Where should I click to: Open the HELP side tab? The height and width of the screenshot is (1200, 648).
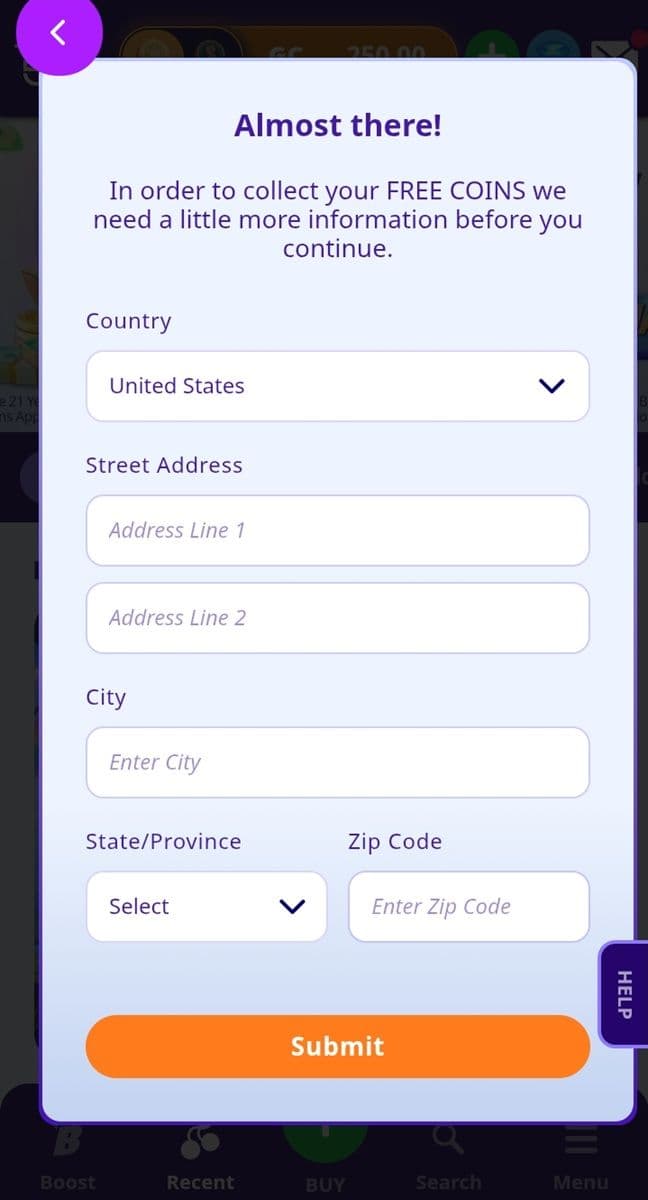tap(622, 994)
